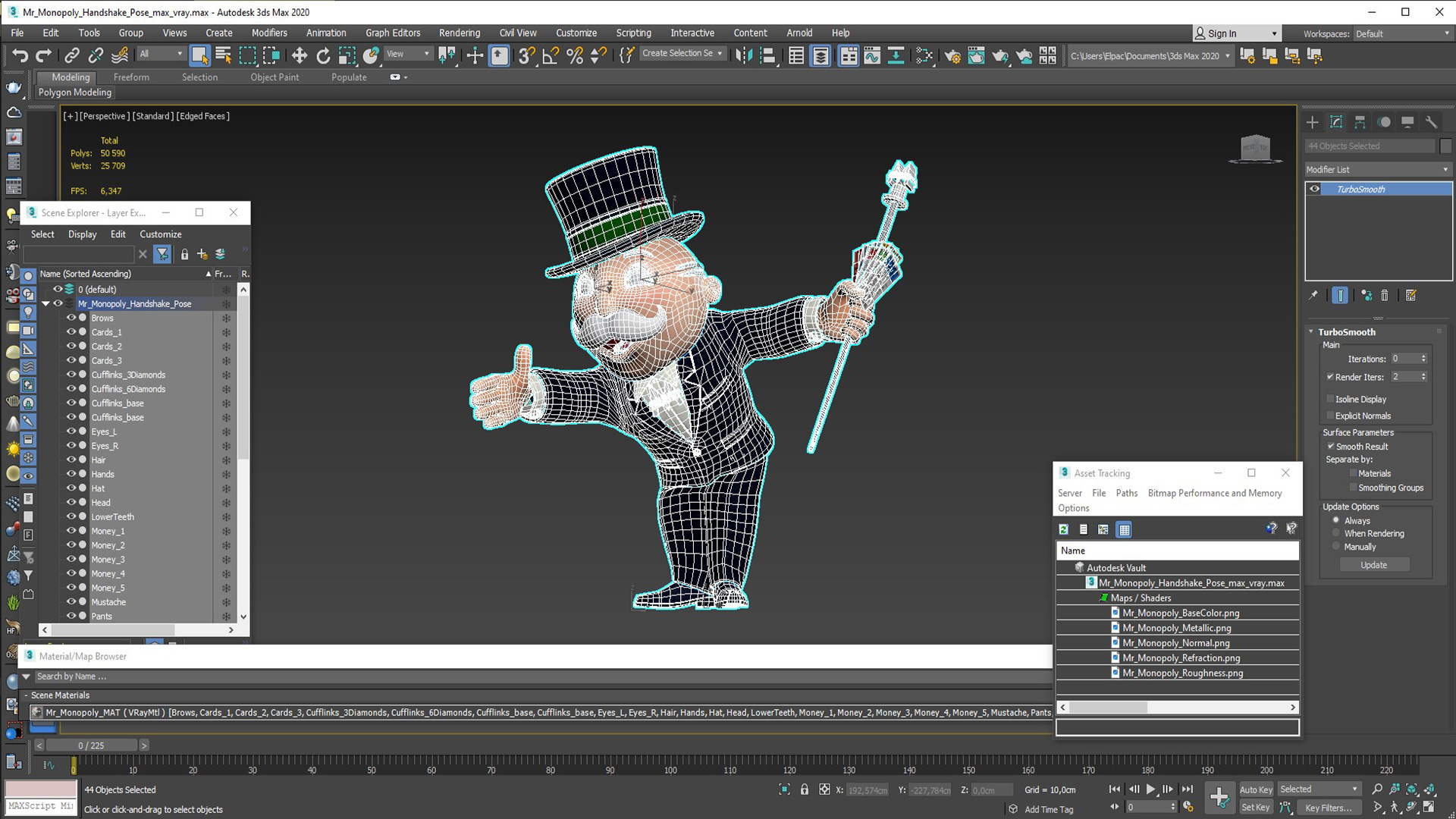Collapse the TurboSmooth rollout

coord(1311,332)
